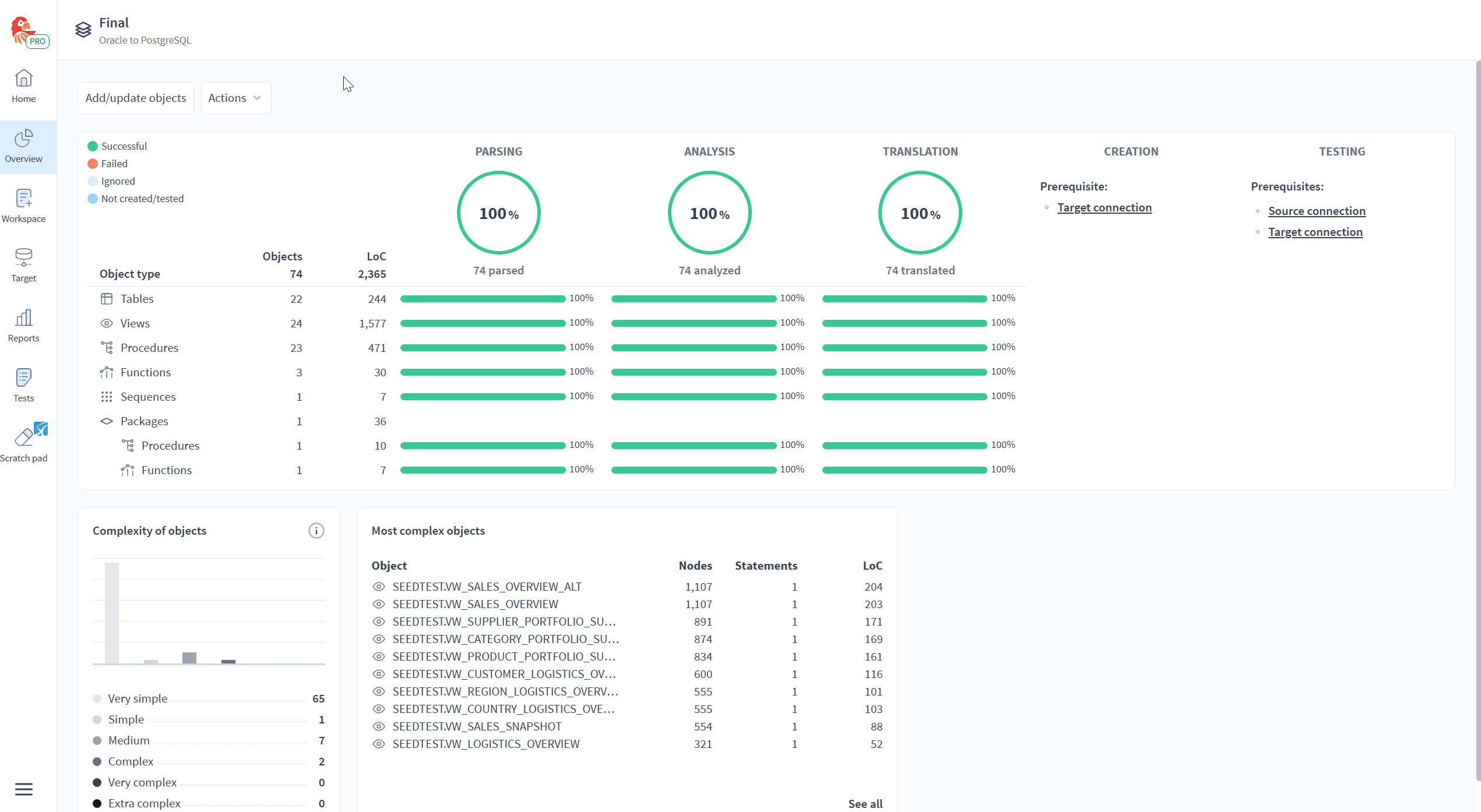1481x812 pixels.
Task: Open SEEDTEST.VW_COUNTRY_LOGISTICS_OVE object row
Action: 627,709
